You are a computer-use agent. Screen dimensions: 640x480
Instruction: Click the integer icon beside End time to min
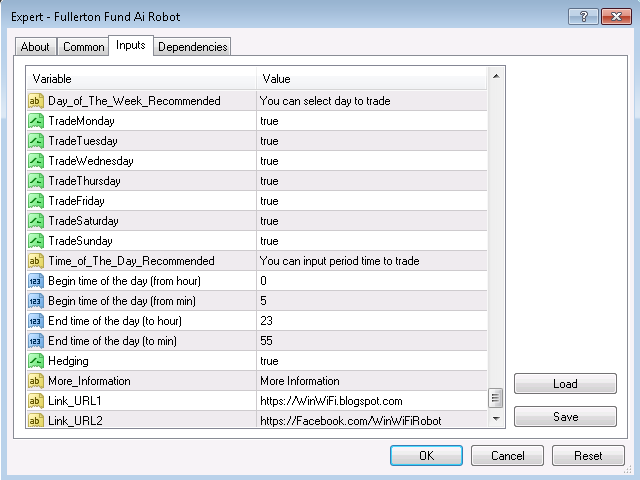pyautogui.click(x=36, y=341)
